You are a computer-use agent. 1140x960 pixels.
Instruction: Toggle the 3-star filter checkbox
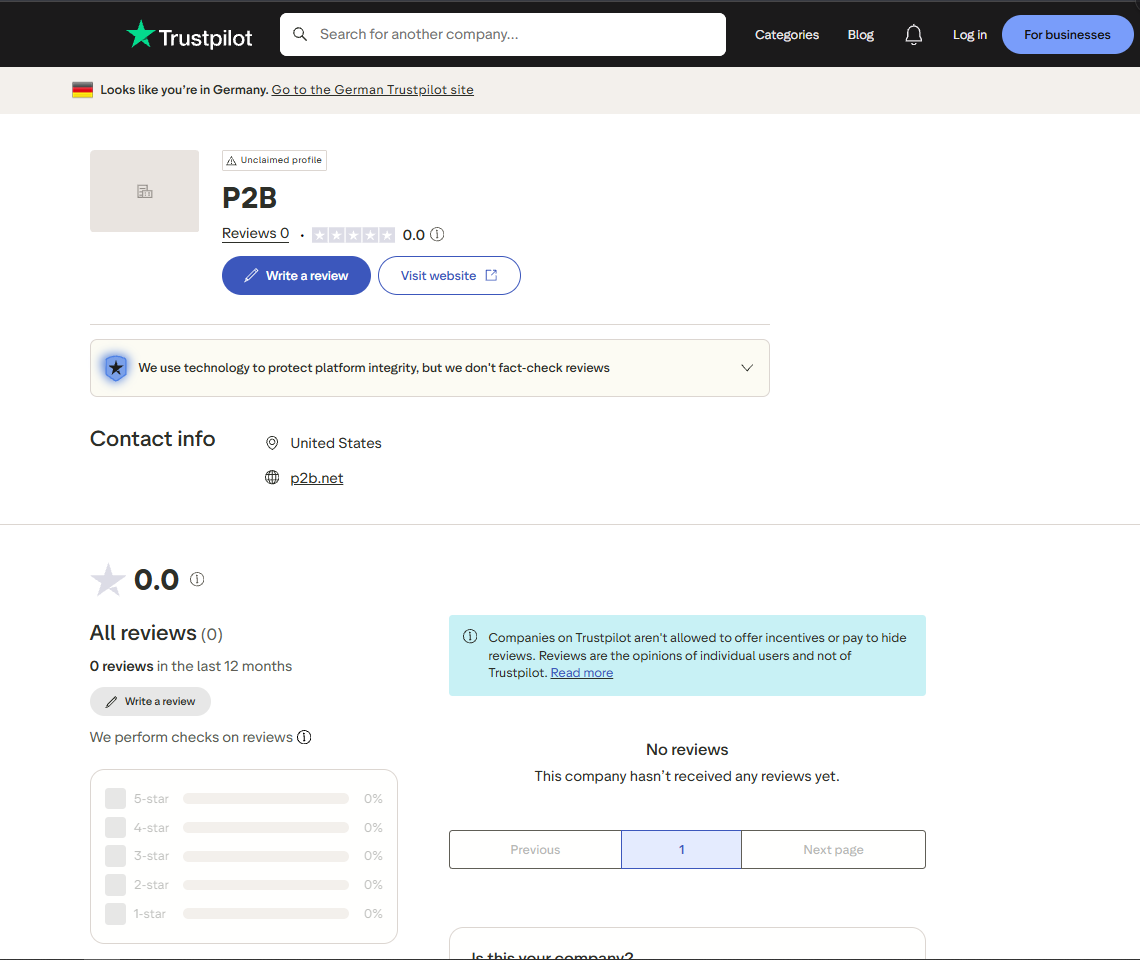[116, 855]
